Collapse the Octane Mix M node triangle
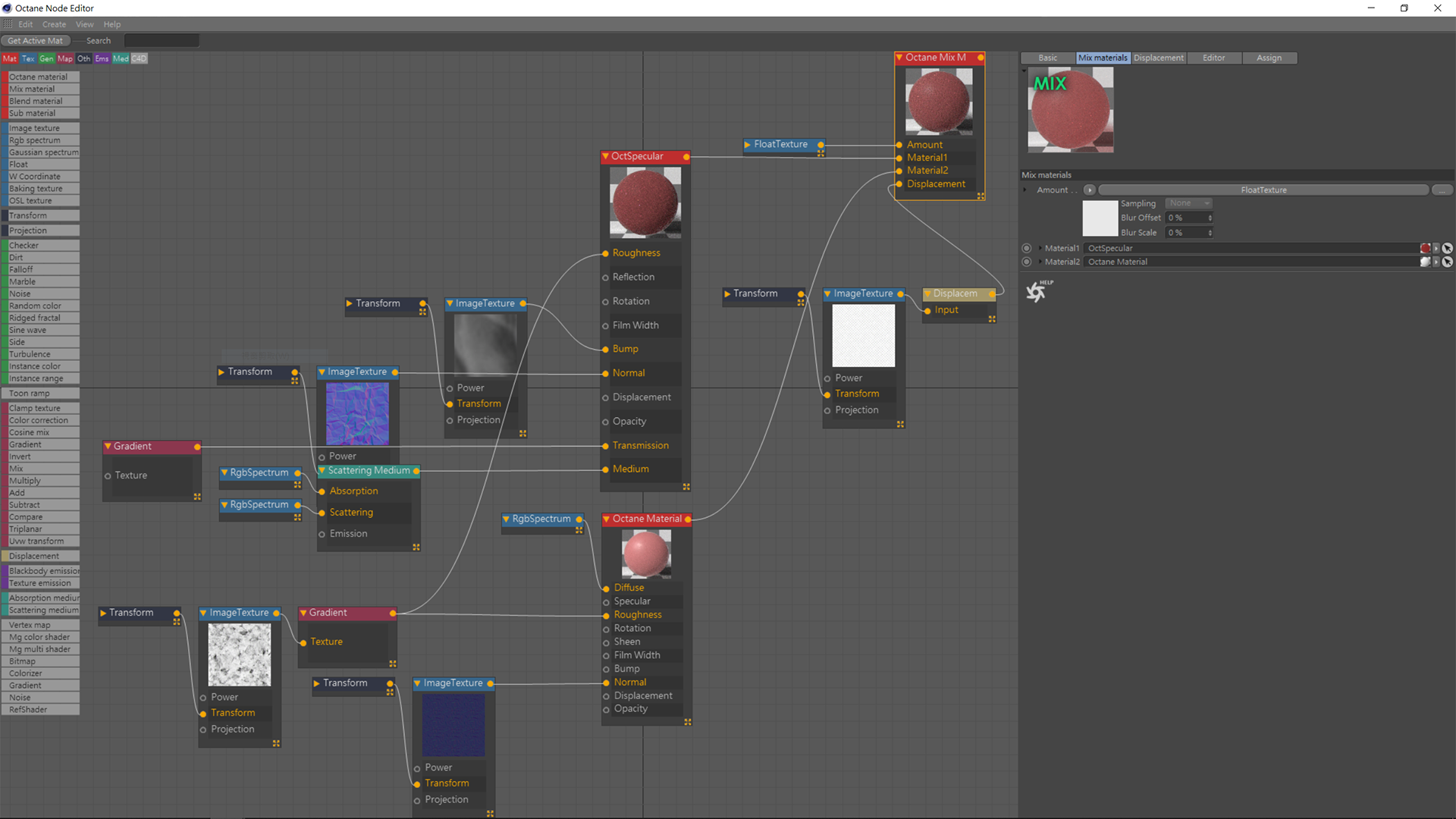Image resolution: width=1456 pixels, height=819 pixels. (899, 58)
